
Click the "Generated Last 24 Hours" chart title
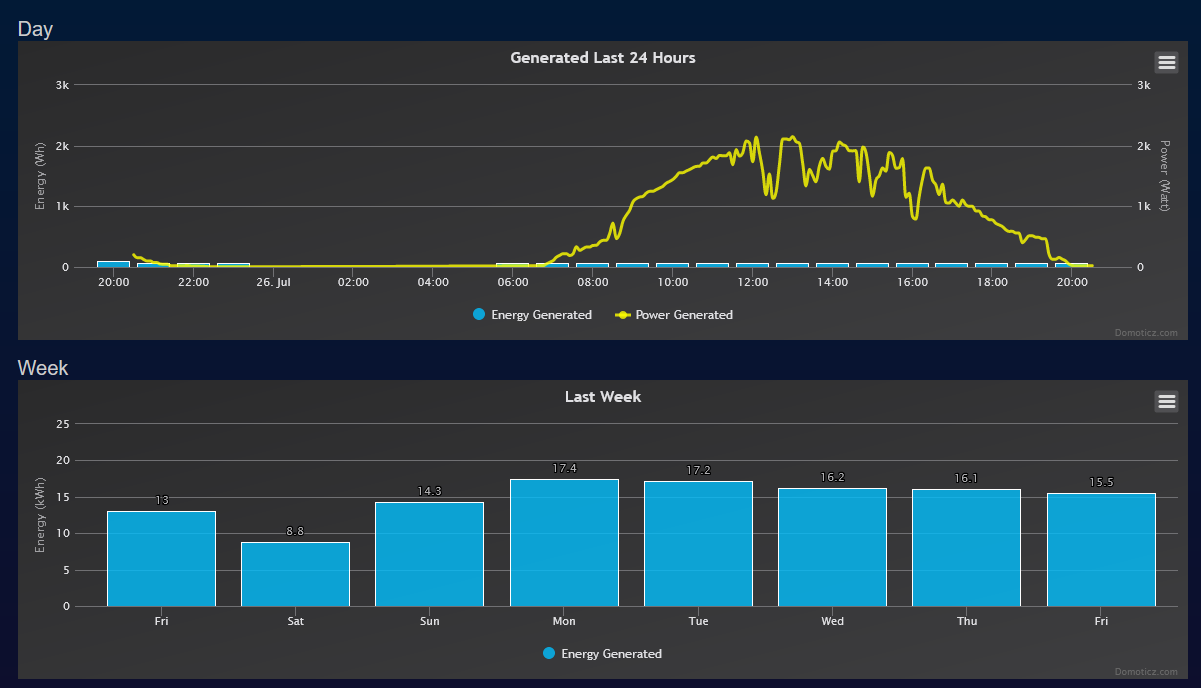click(x=603, y=58)
